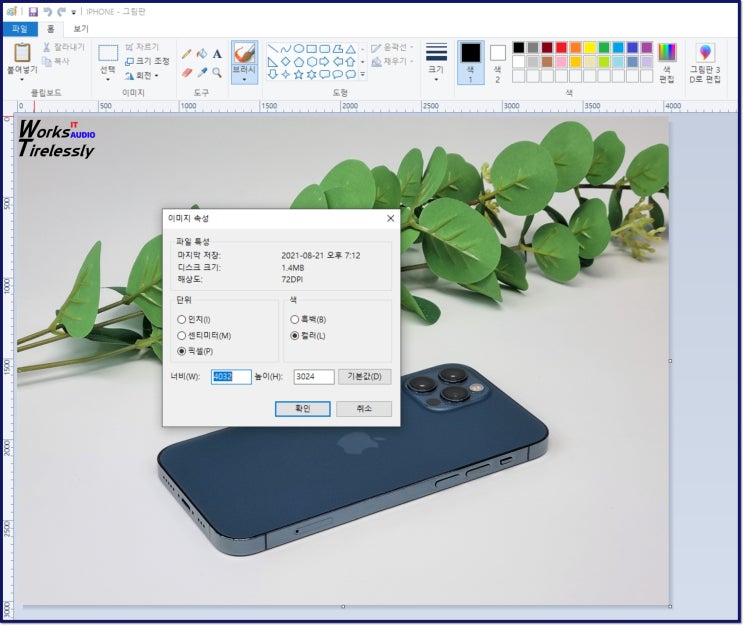Image resolution: width=743 pixels, height=625 pixels.
Task: Pick the hexagon shape
Action: point(312,62)
